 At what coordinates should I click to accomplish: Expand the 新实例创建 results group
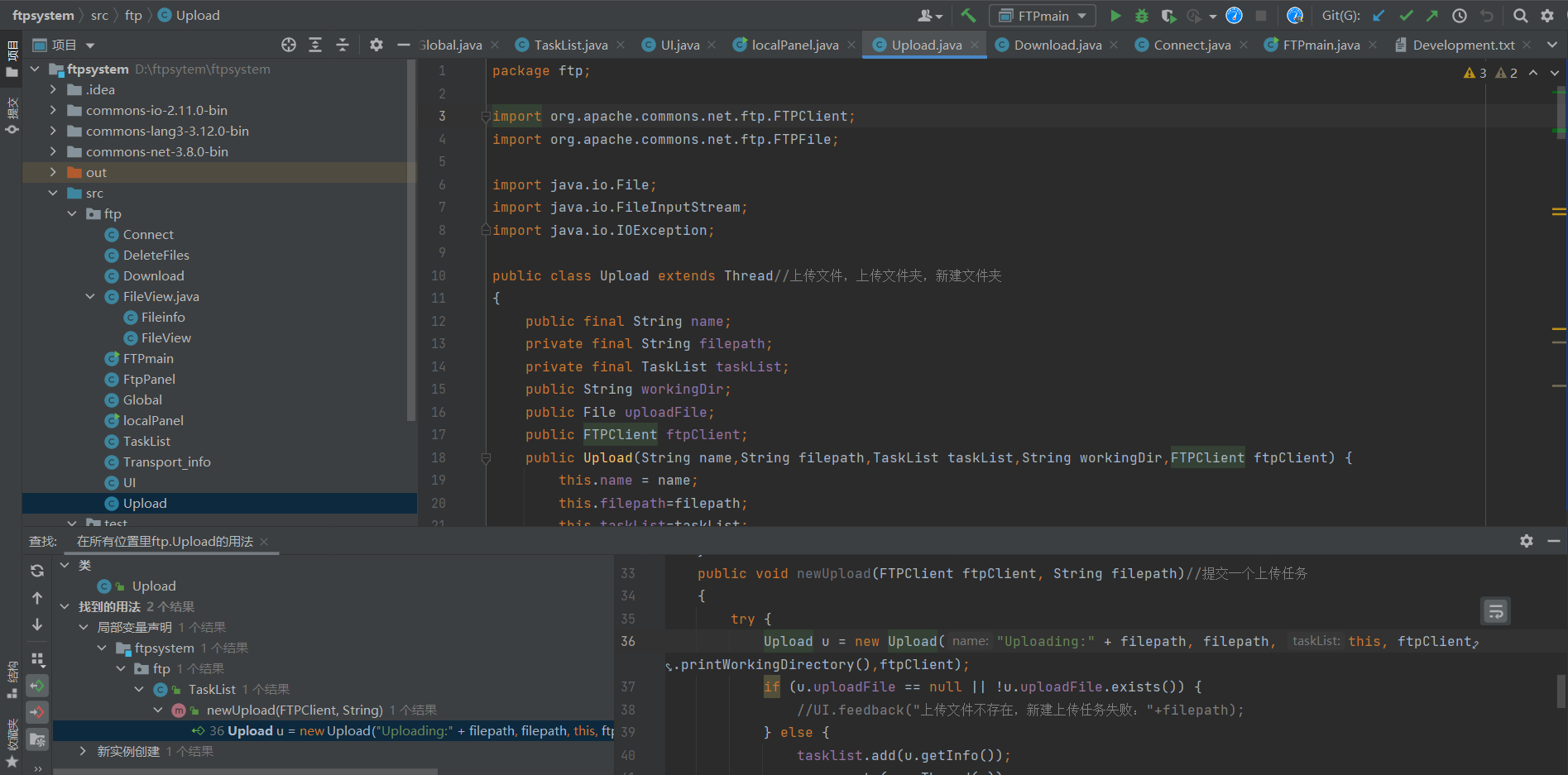[83, 751]
